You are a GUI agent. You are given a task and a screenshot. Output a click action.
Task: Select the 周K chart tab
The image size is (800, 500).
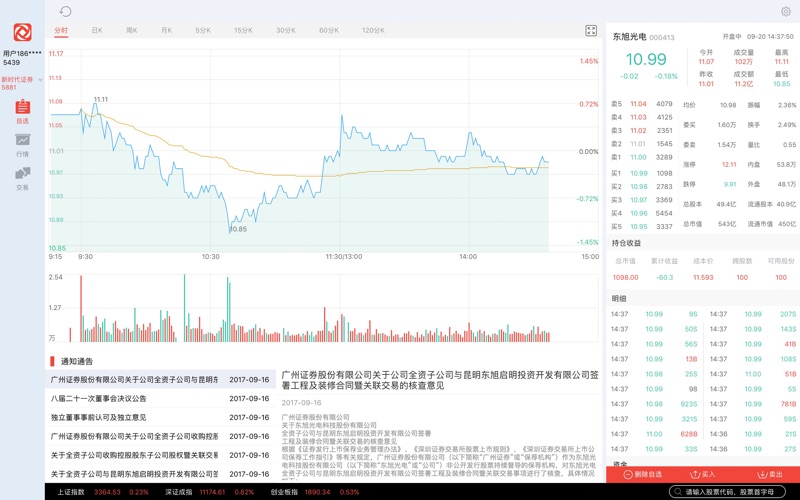pos(131,31)
